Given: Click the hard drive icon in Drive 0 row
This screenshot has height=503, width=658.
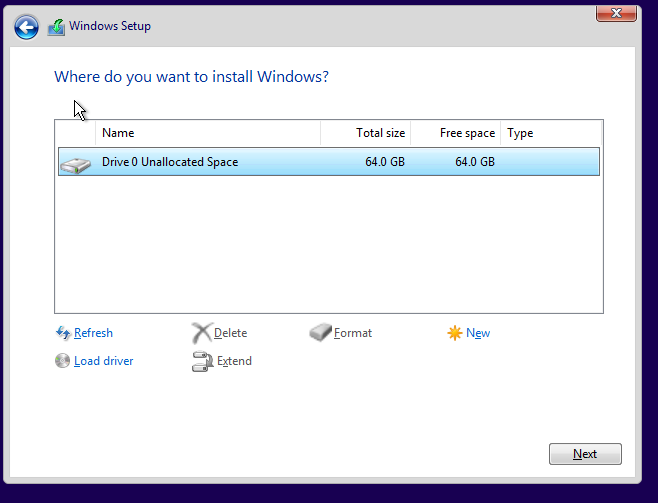Looking at the screenshot, I should tap(76, 165).
